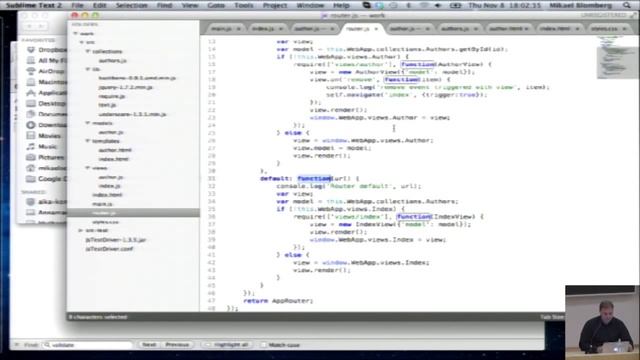Close the router.js tab
Screen dimensions: 640x360
(376, 29)
